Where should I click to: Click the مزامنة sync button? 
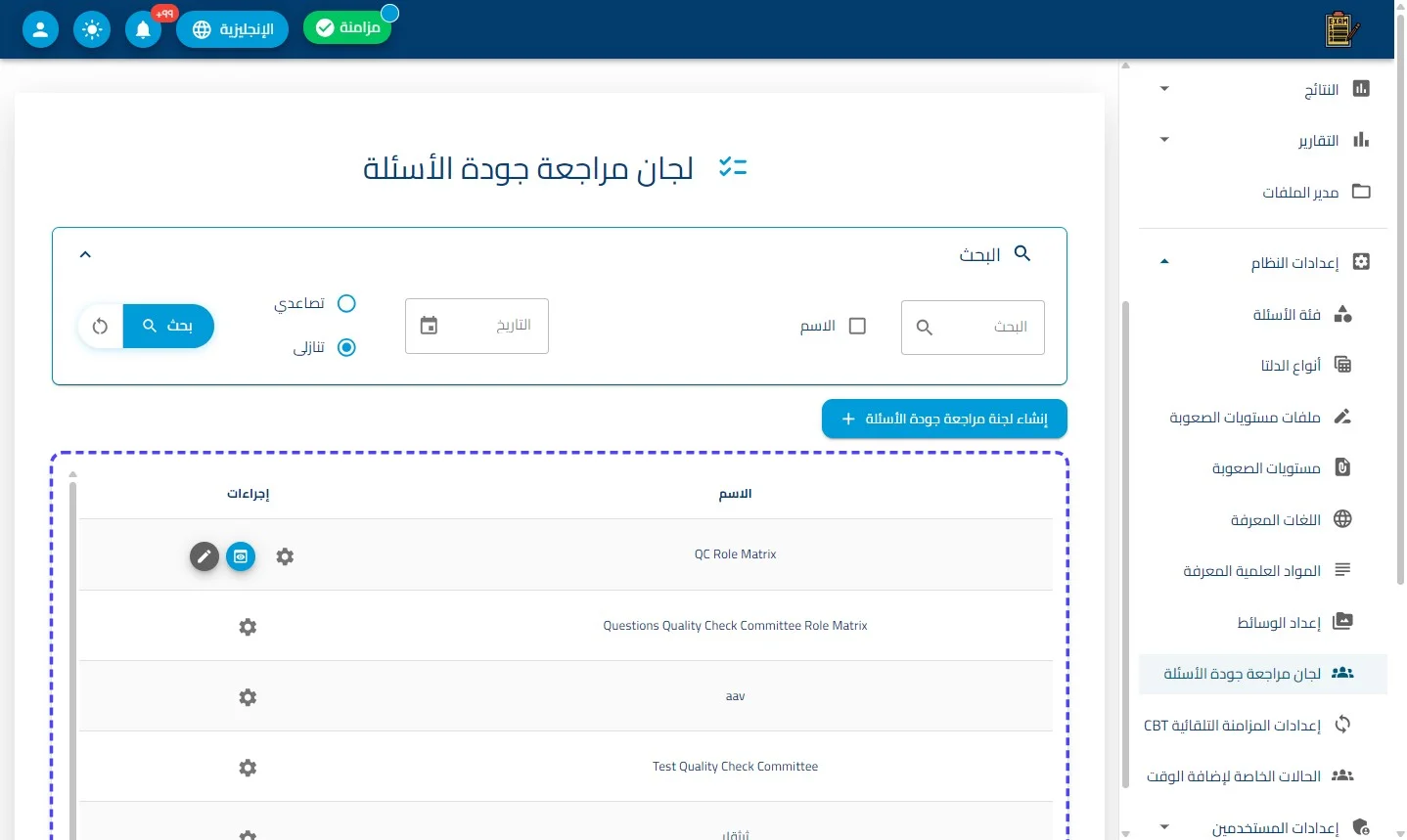point(347,27)
